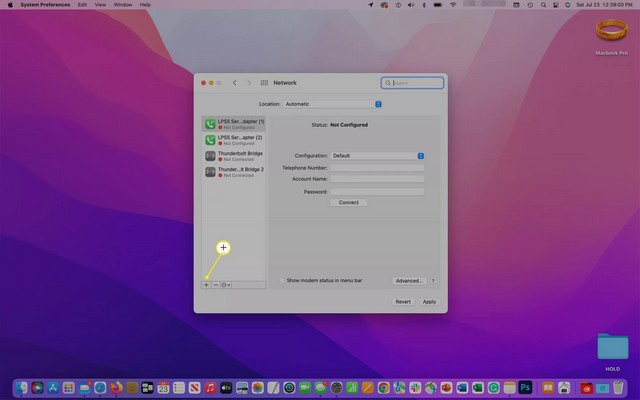This screenshot has width=640, height=400.
Task: Open the Configuration Default dropdown
Action: click(x=378, y=156)
